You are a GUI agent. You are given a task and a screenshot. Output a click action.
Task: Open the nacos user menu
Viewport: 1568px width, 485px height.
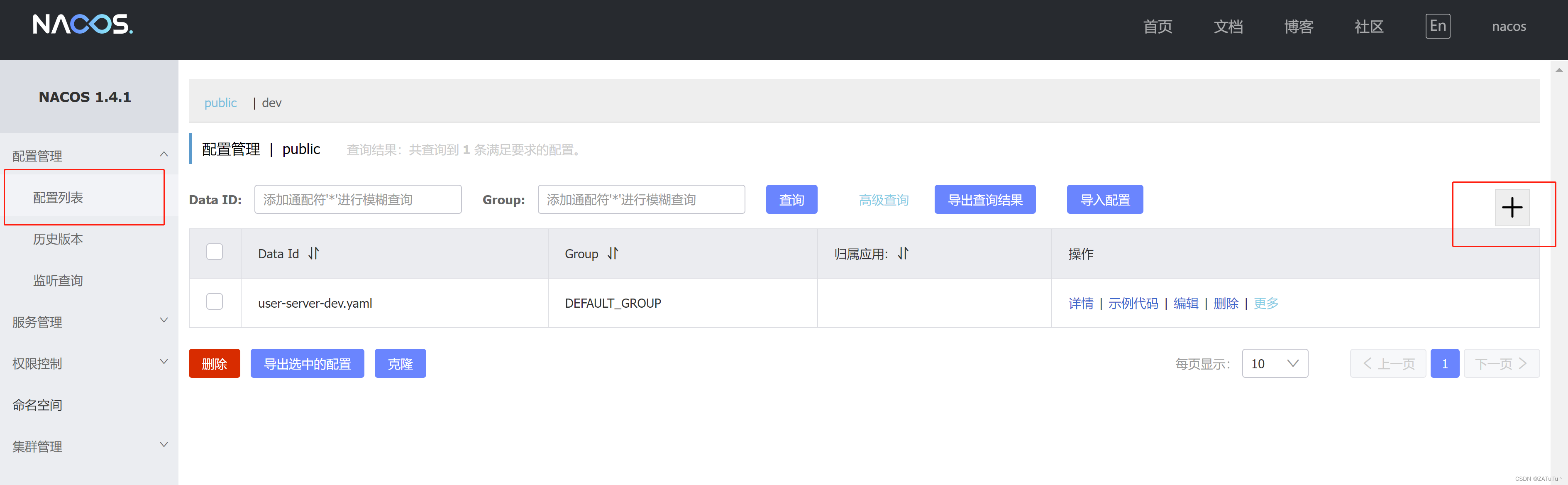click(1509, 26)
